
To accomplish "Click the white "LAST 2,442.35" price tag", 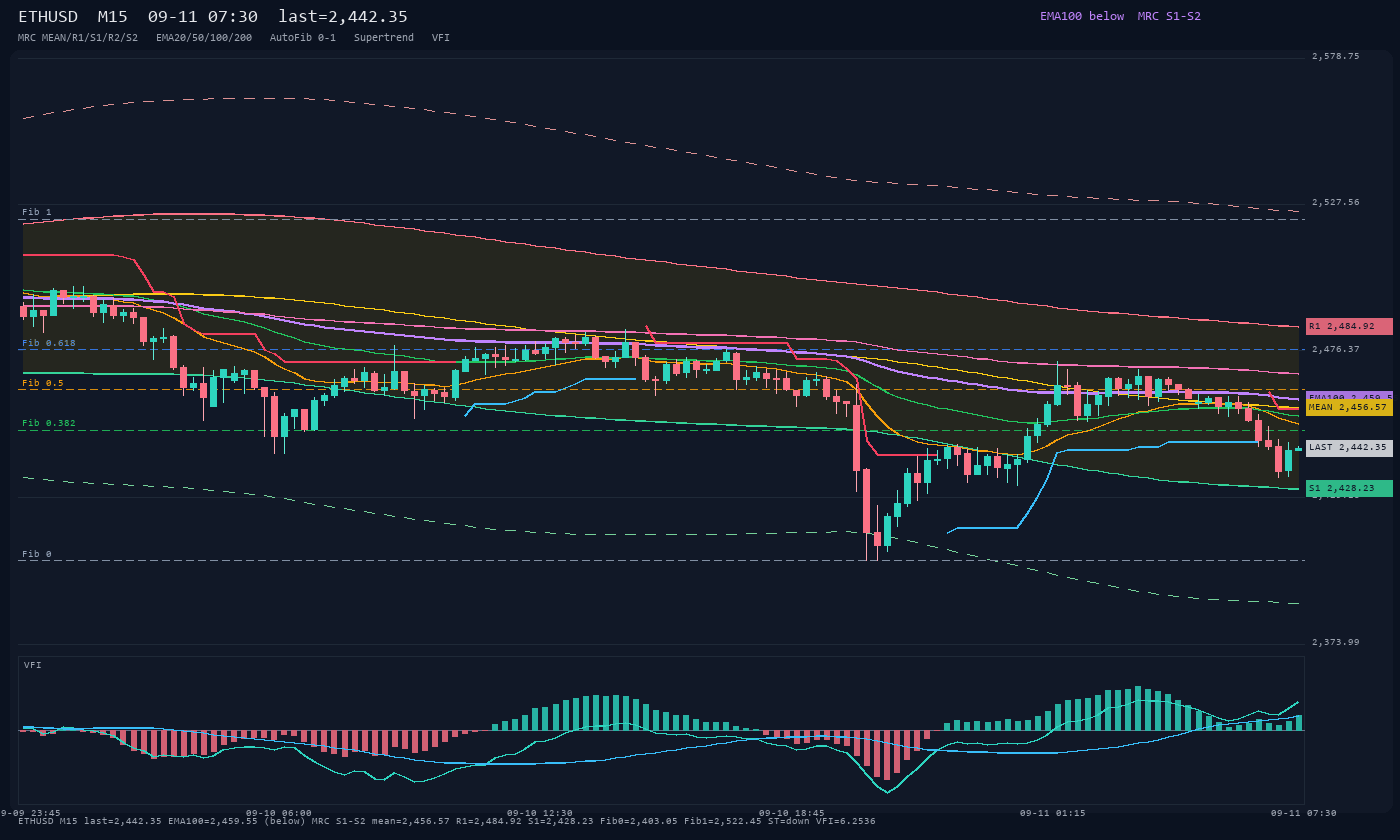I will pos(1349,448).
